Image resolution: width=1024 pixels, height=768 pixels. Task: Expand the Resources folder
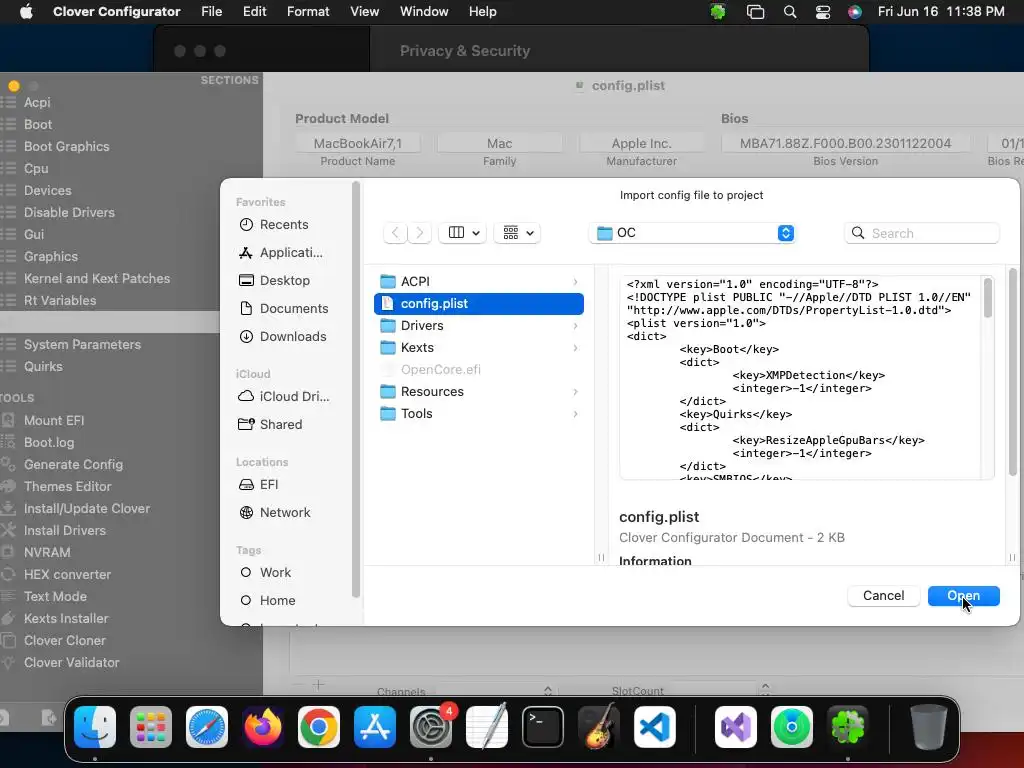(575, 392)
